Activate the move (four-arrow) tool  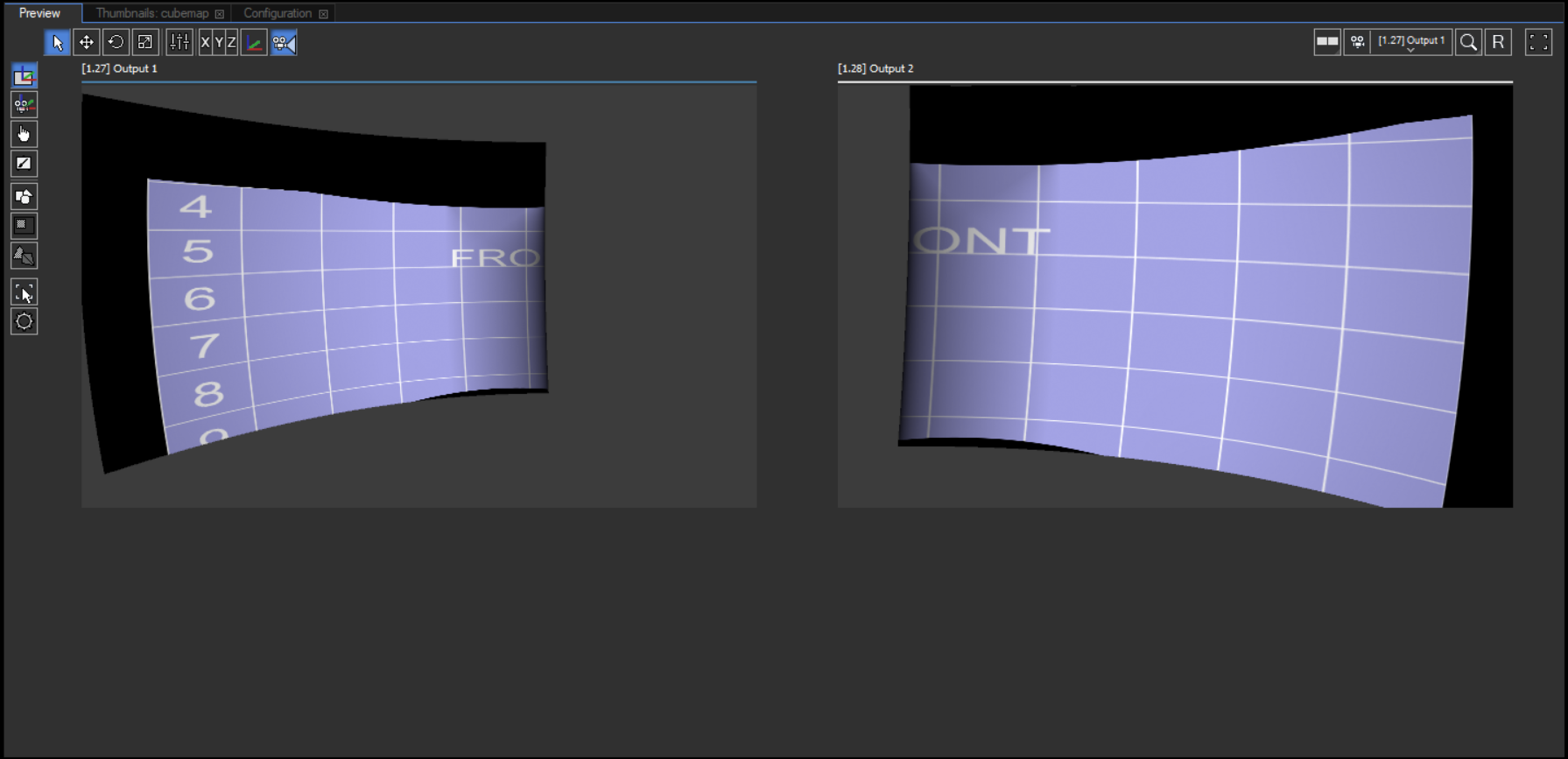tap(86, 42)
